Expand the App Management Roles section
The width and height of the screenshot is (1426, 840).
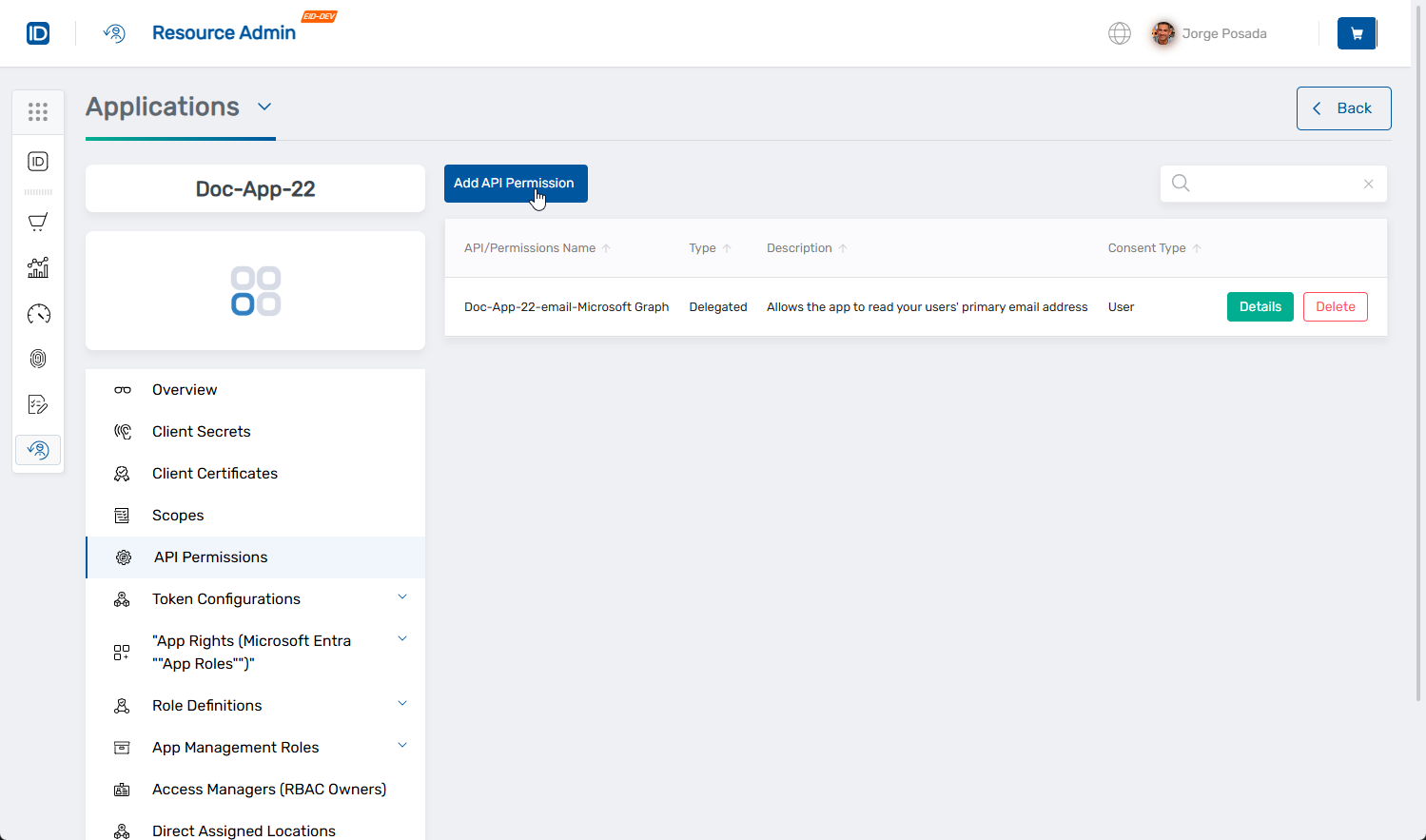click(x=401, y=745)
